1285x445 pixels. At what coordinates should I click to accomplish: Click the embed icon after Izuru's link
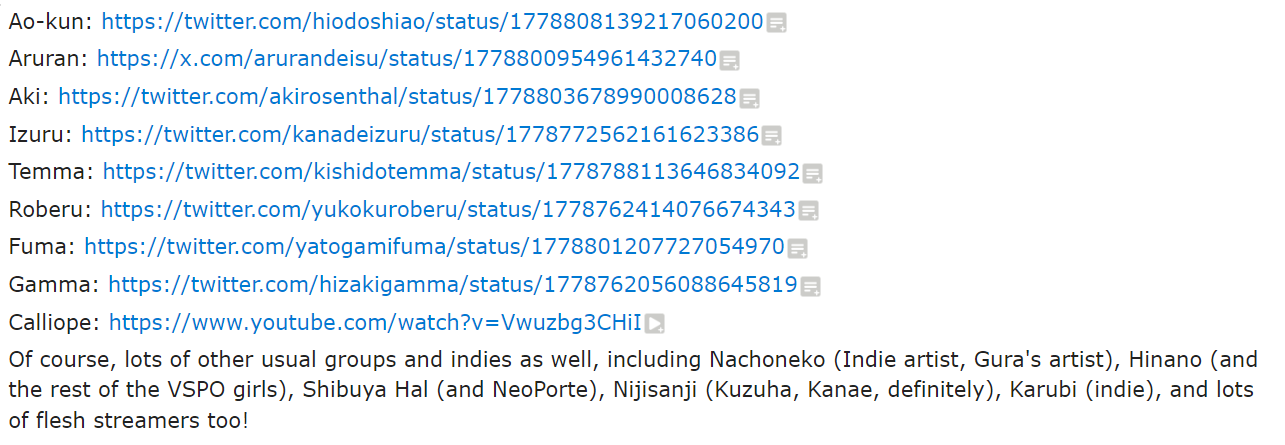[772, 136]
